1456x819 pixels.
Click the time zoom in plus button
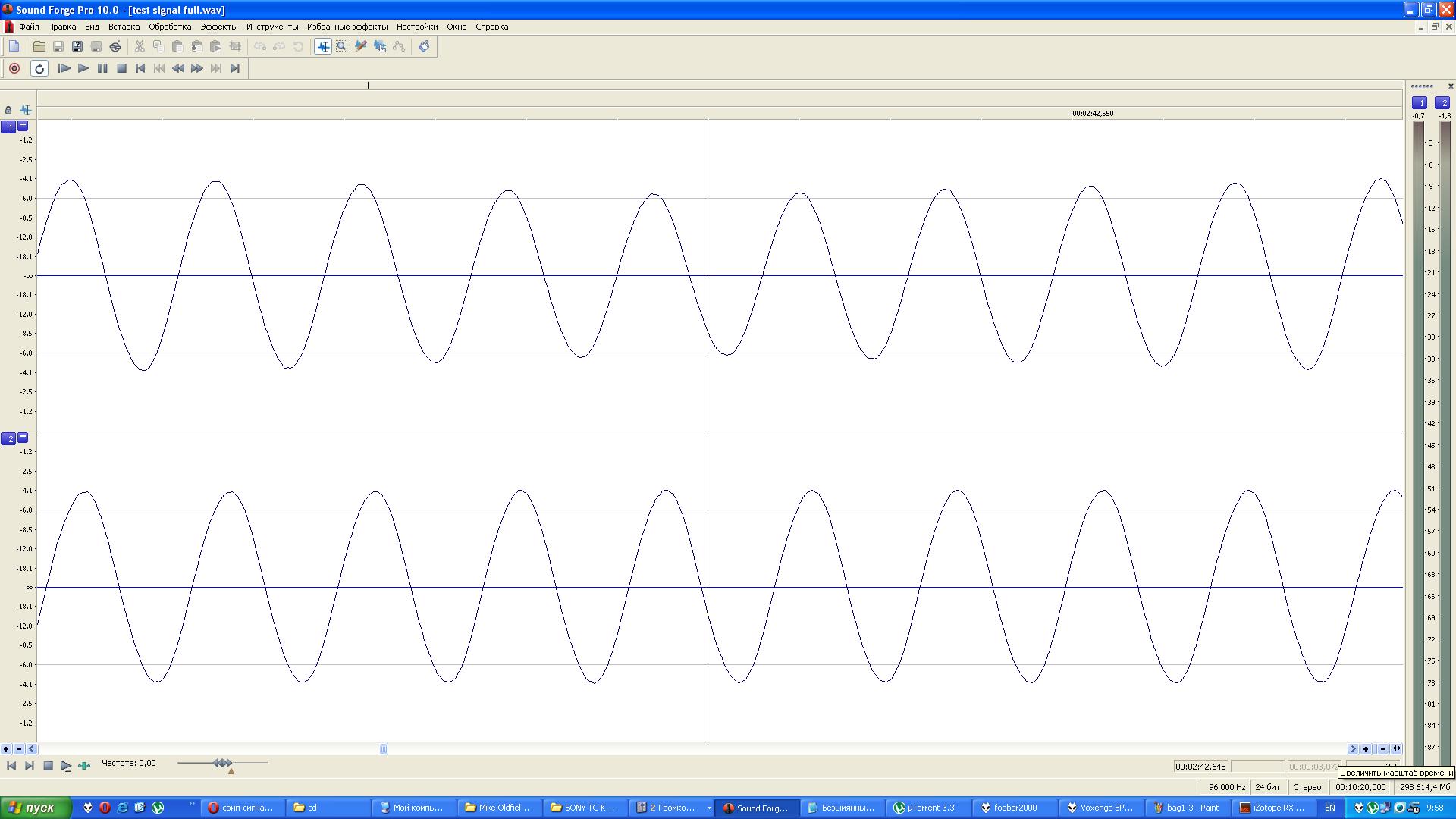click(1366, 749)
